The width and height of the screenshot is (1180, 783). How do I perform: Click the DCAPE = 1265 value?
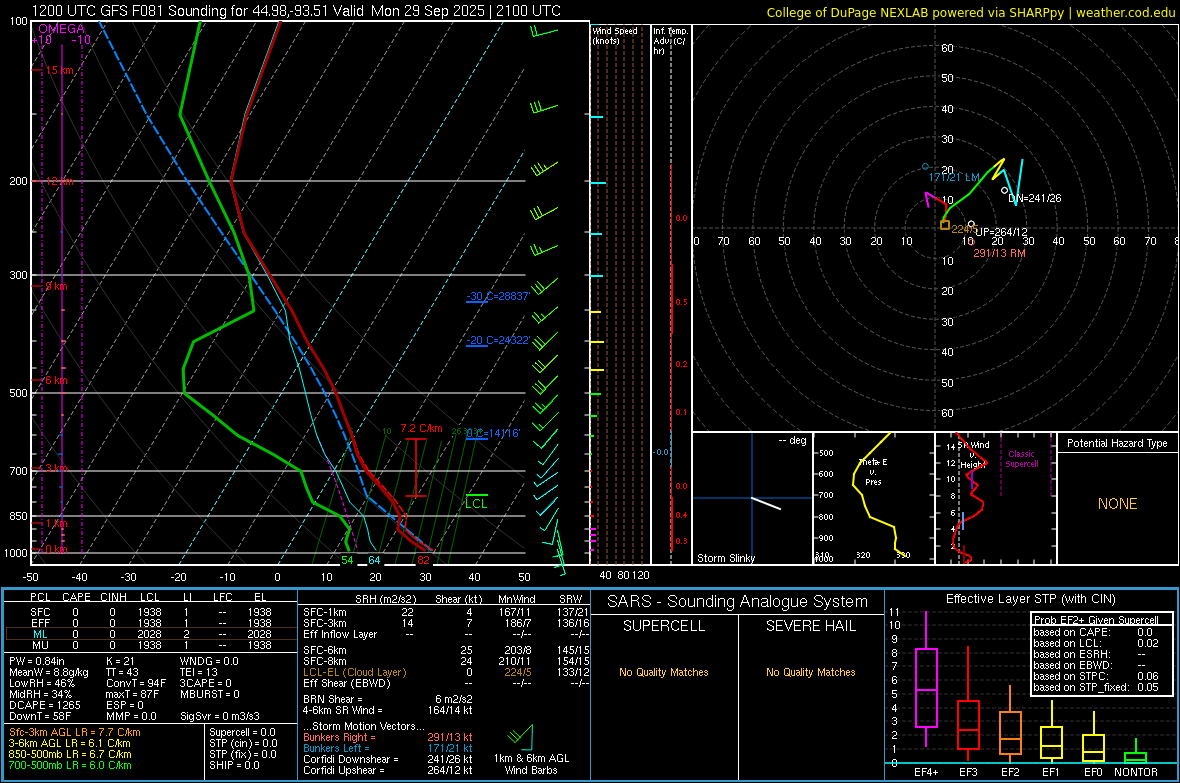[44, 705]
